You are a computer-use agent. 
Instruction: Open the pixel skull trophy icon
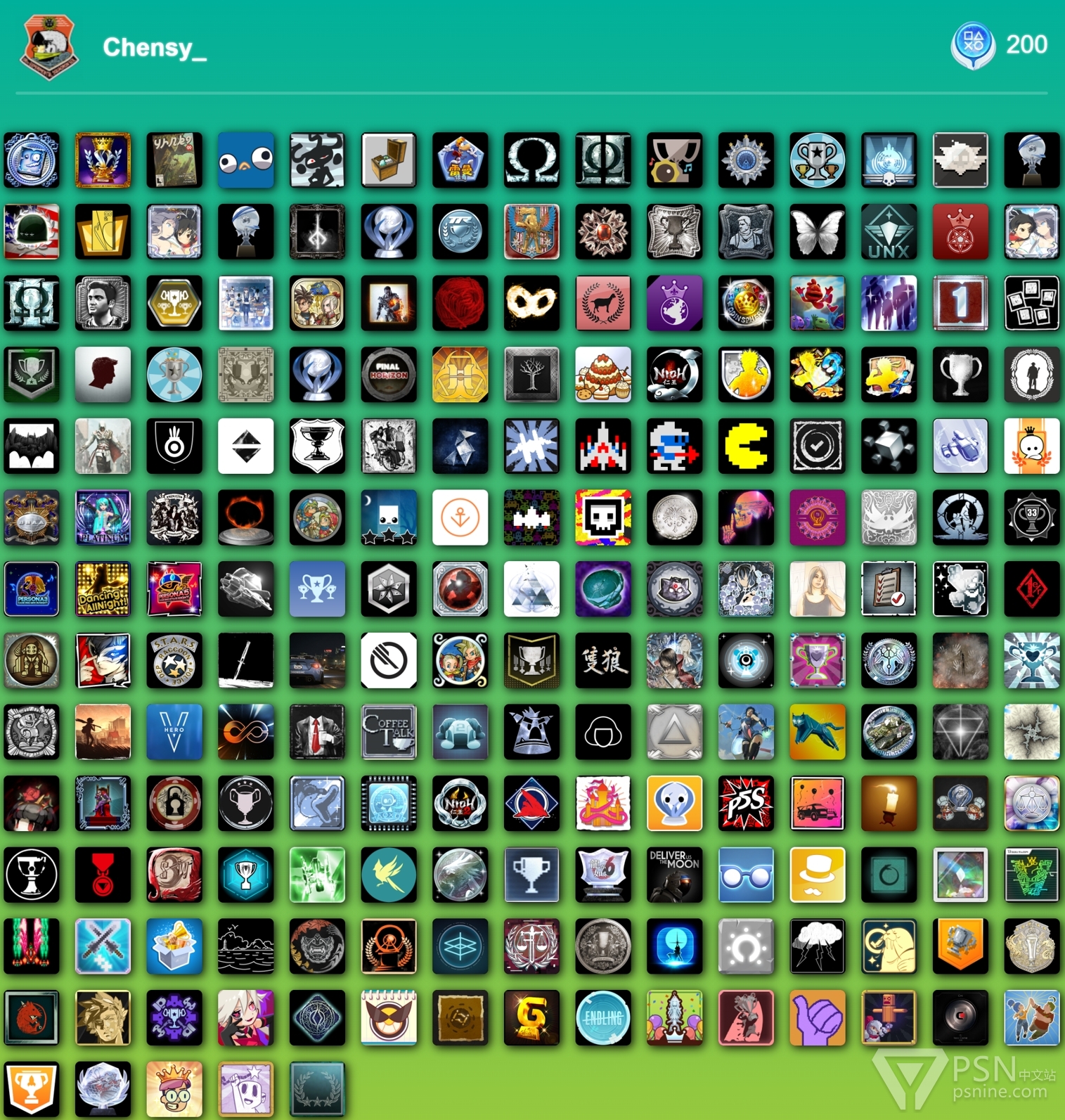click(603, 517)
